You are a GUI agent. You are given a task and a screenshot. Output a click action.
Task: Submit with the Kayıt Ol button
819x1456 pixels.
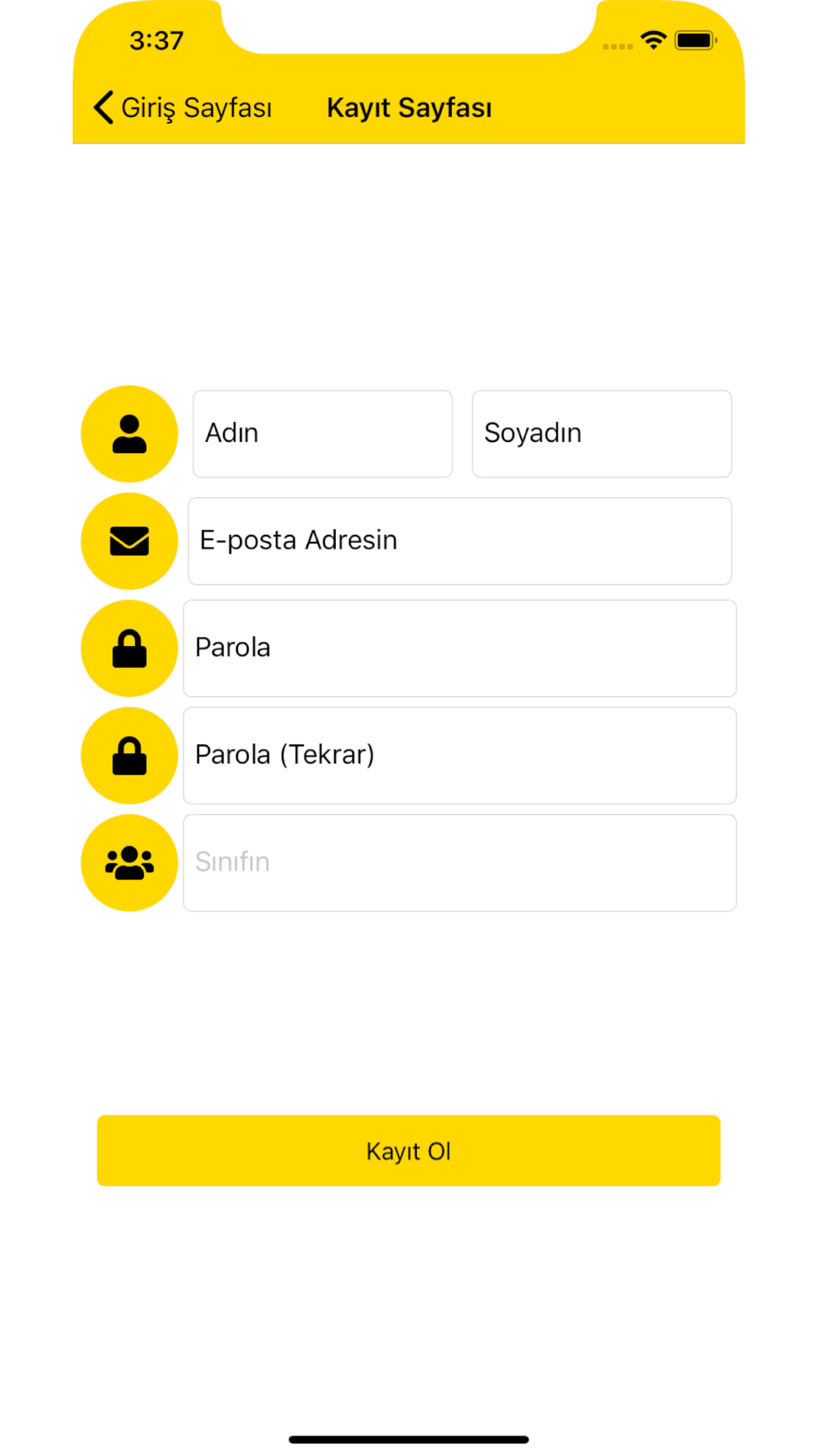tap(409, 1151)
